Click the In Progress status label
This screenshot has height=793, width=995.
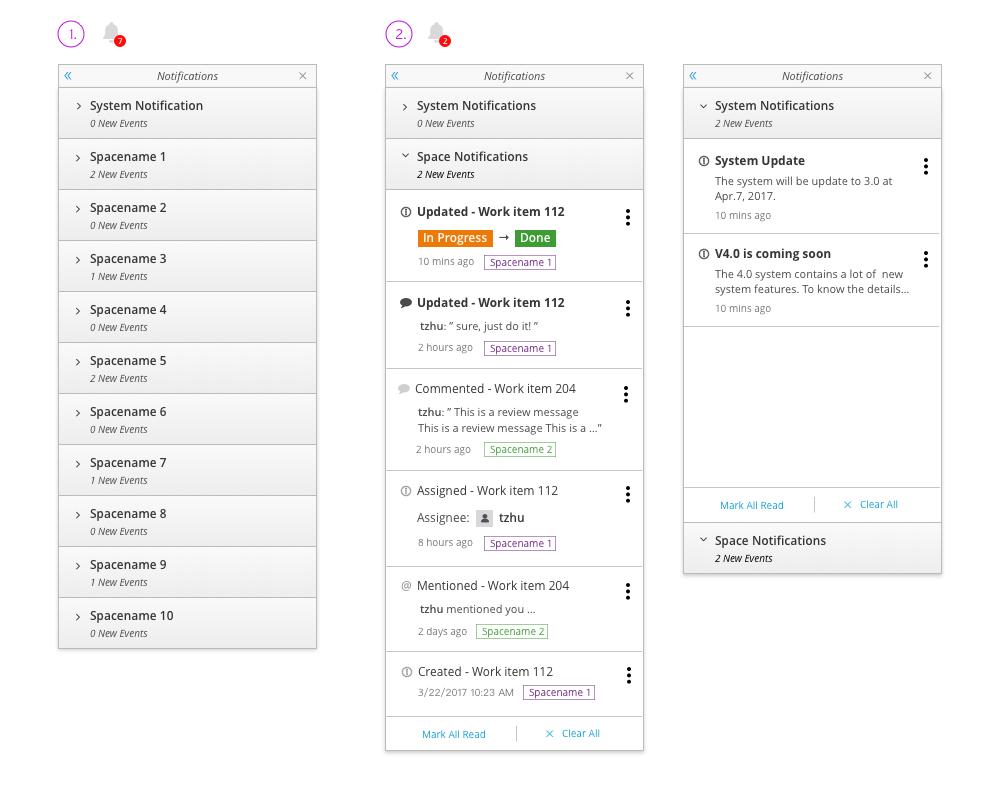[x=455, y=238]
